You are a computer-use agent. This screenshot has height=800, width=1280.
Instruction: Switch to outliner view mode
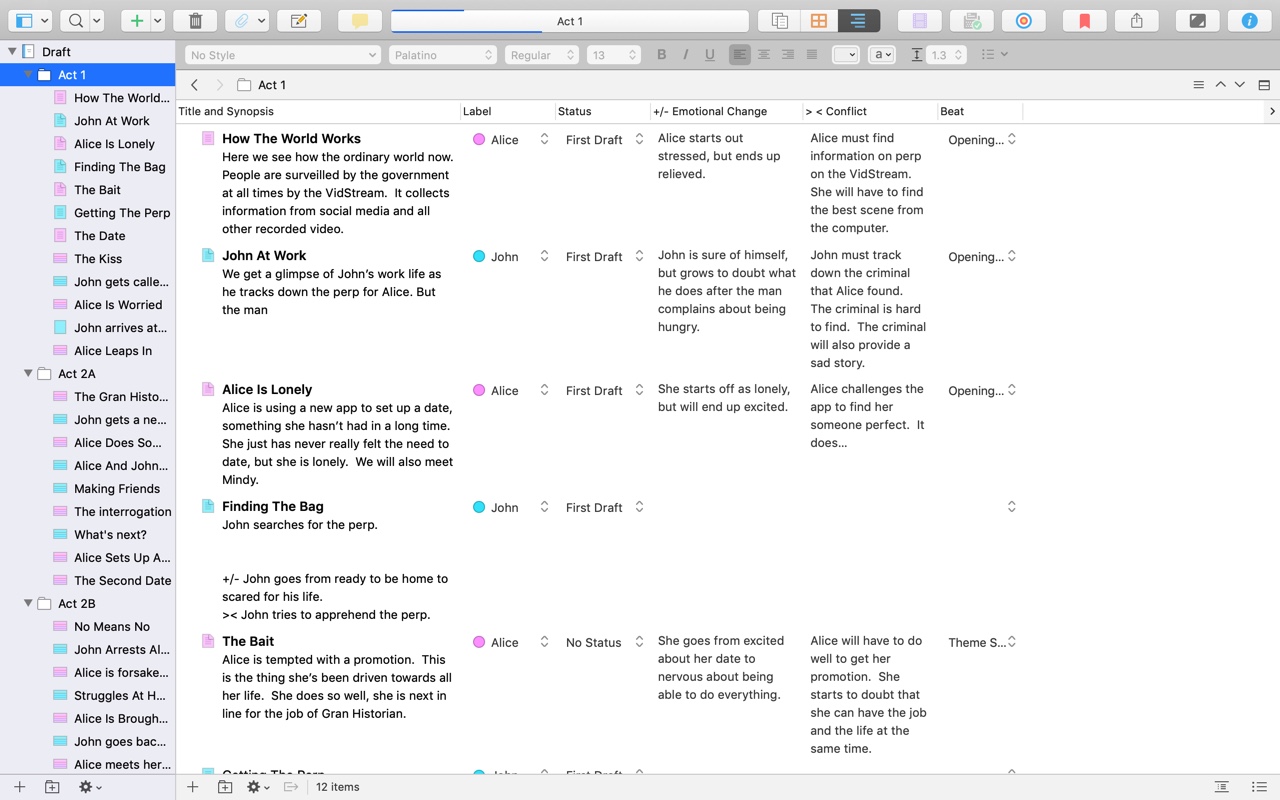click(858, 21)
